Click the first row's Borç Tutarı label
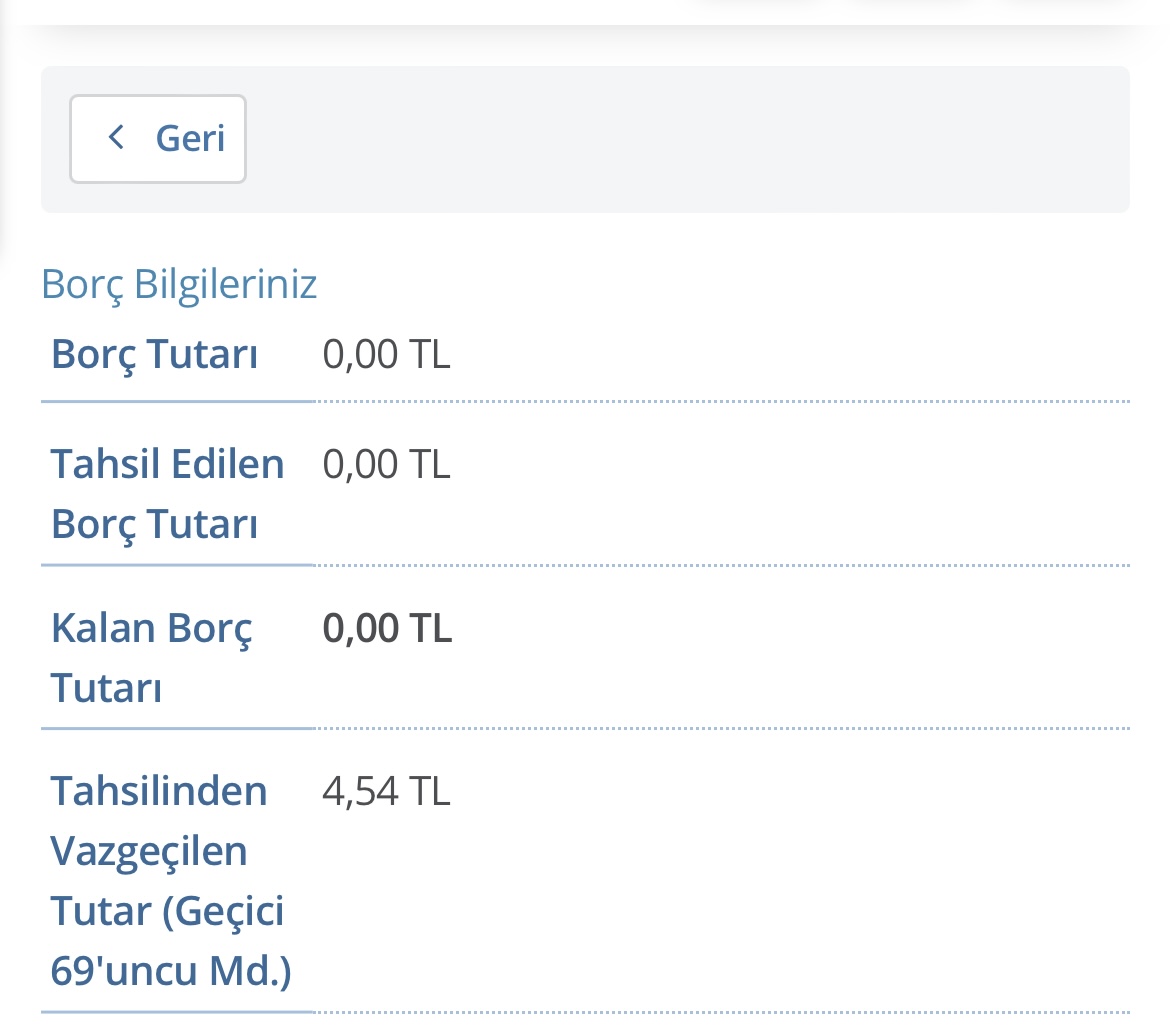 click(x=154, y=354)
